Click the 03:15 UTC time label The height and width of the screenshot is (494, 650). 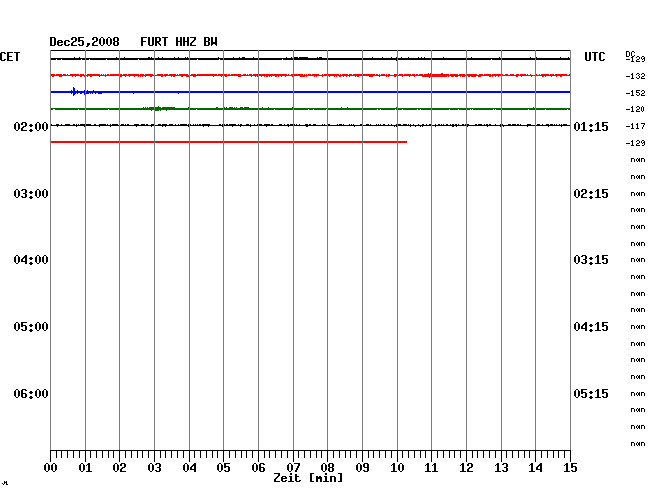(x=591, y=260)
